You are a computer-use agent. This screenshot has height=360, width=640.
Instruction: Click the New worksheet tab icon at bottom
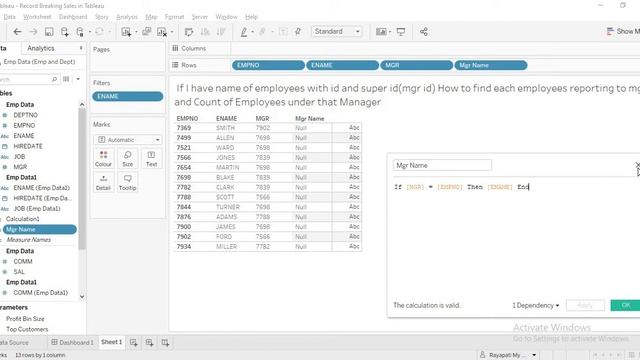(133, 342)
